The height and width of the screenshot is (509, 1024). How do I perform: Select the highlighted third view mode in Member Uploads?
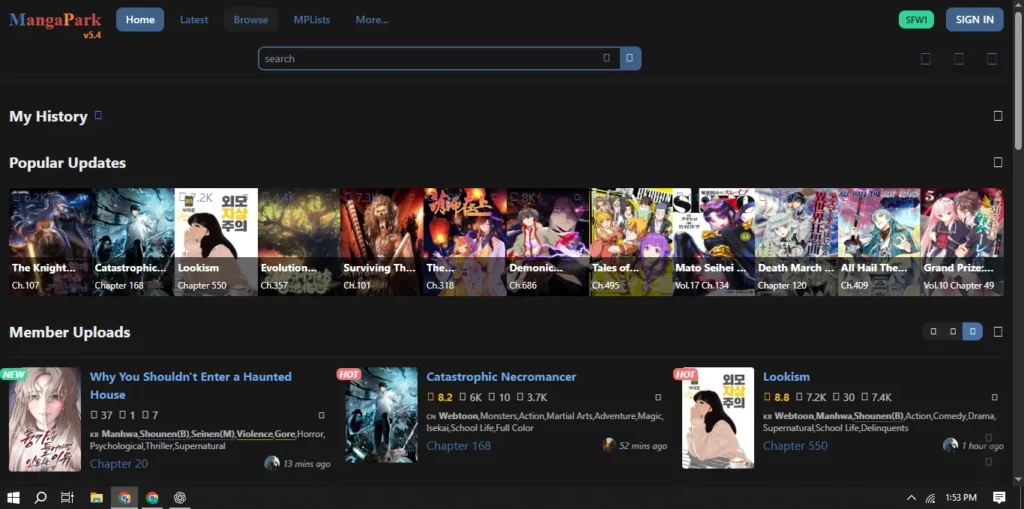972,332
